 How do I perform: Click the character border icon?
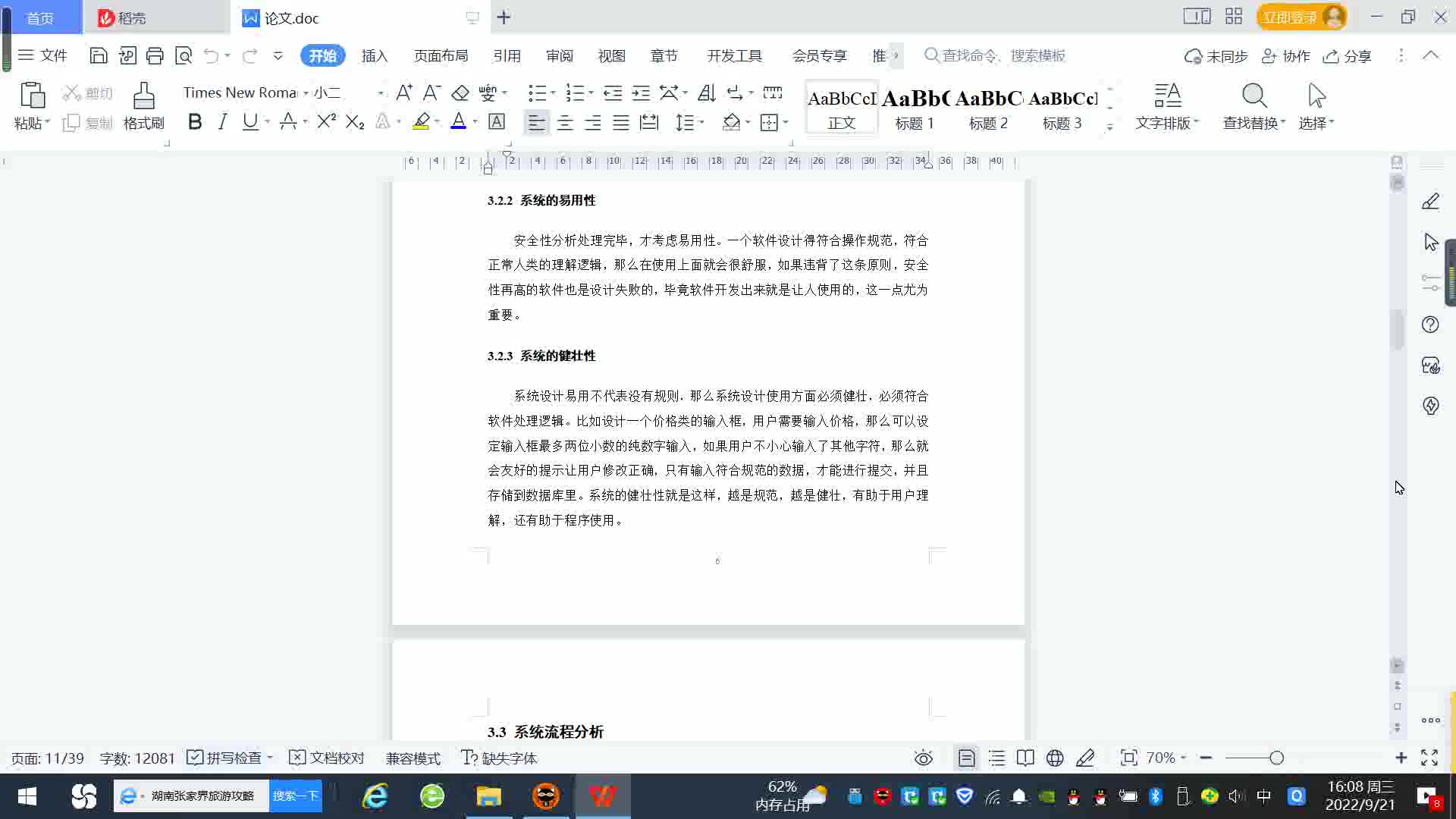[497, 121]
